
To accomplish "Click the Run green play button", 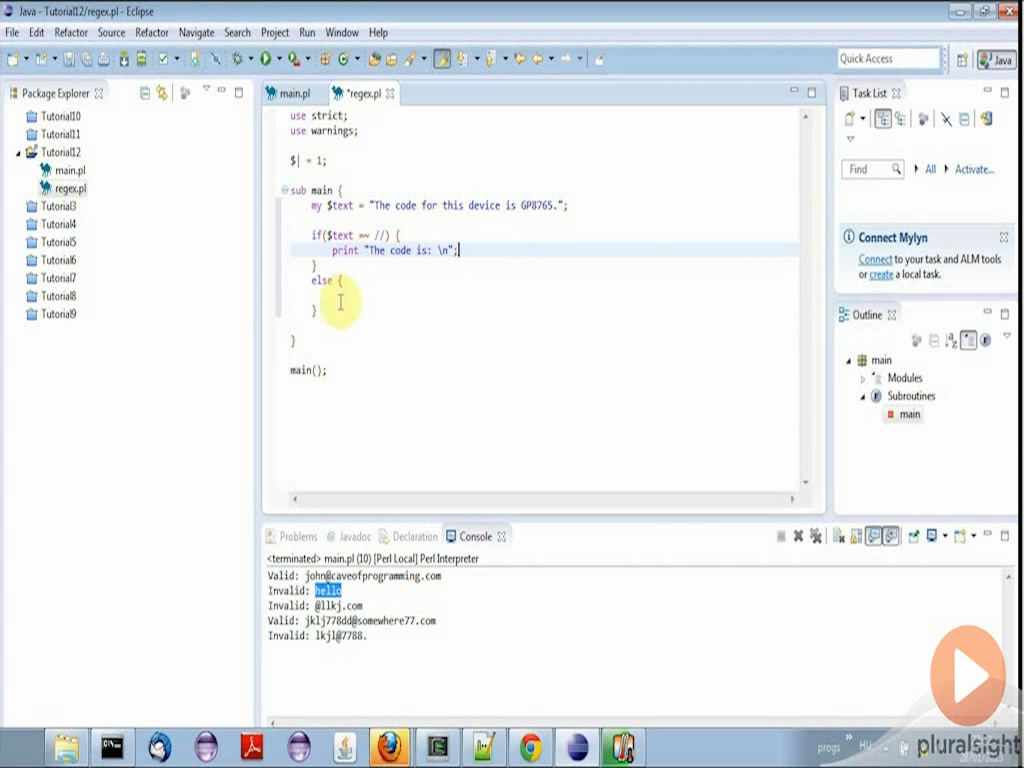I will pos(266,59).
